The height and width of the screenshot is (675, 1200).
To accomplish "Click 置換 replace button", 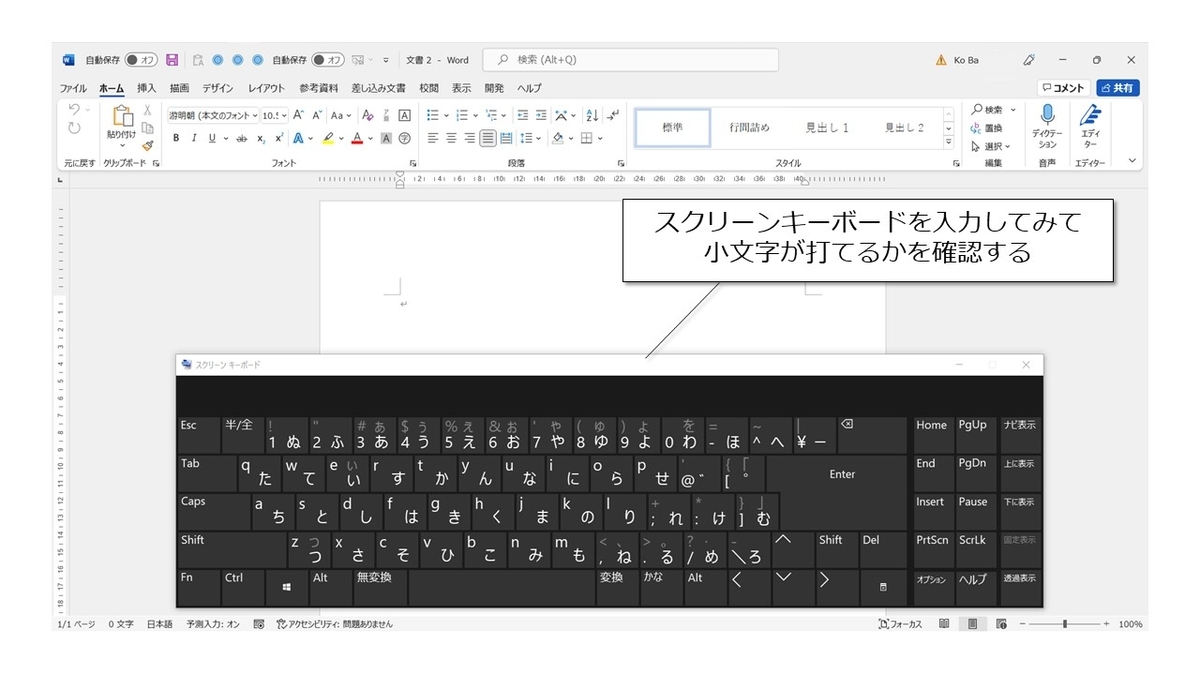I will click(985, 128).
